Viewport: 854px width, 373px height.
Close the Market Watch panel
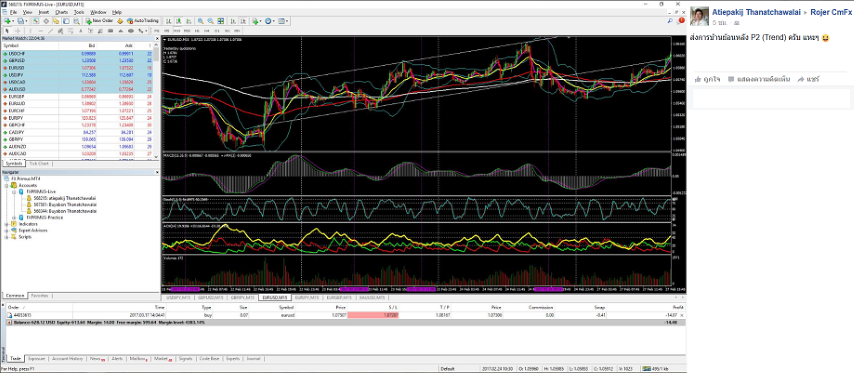158,39
